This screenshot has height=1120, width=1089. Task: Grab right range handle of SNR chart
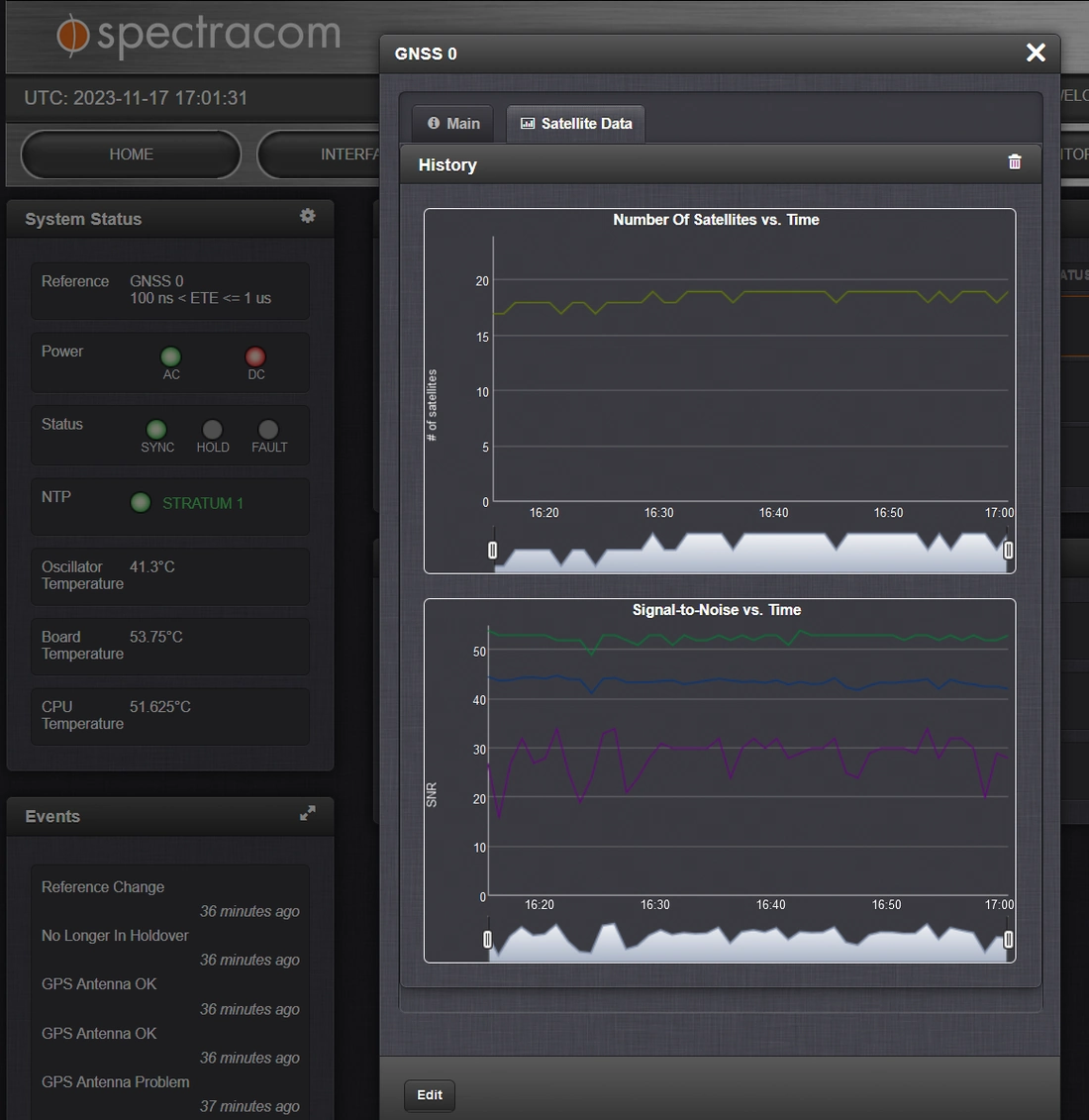coord(1008,940)
